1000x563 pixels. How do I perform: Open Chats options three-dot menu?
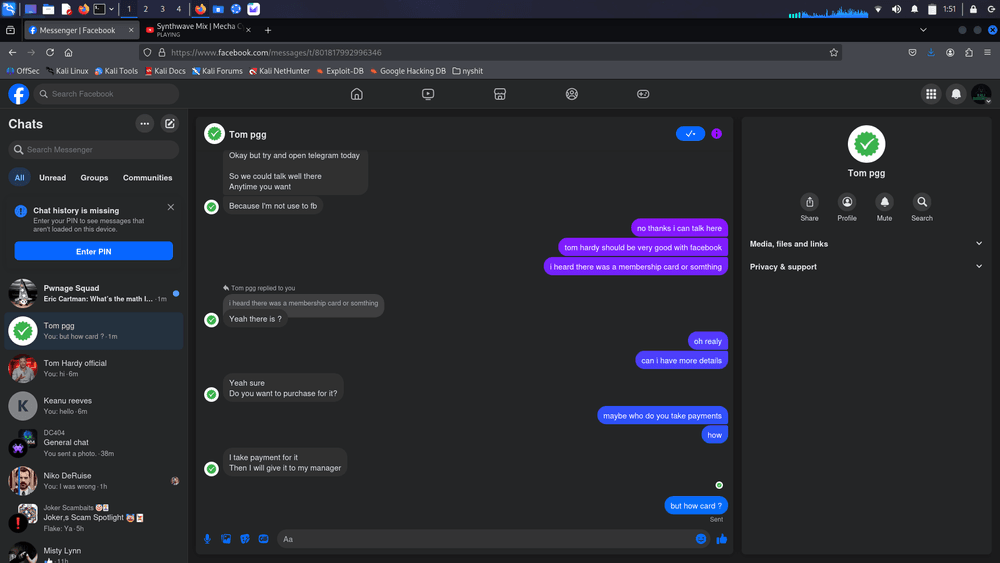[145, 124]
